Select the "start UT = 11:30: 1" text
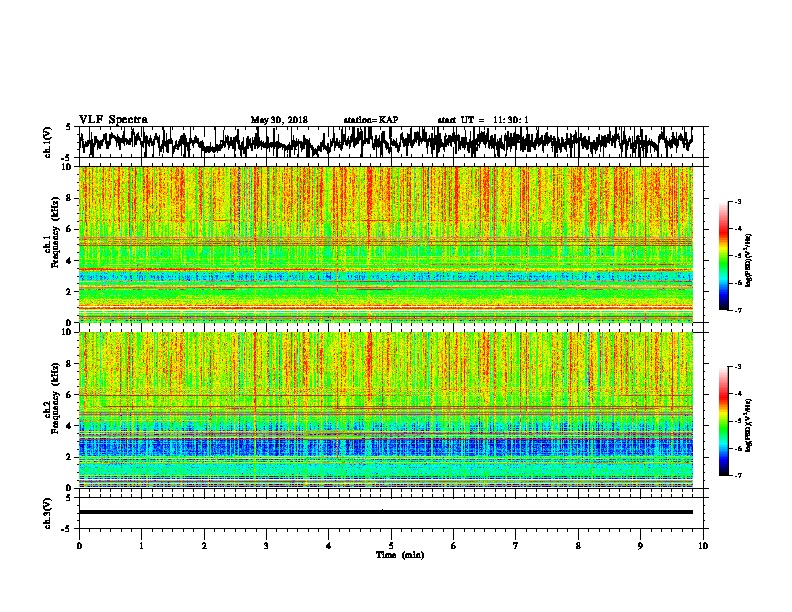Viewport: 792px width, 612px height. tap(483, 120)
